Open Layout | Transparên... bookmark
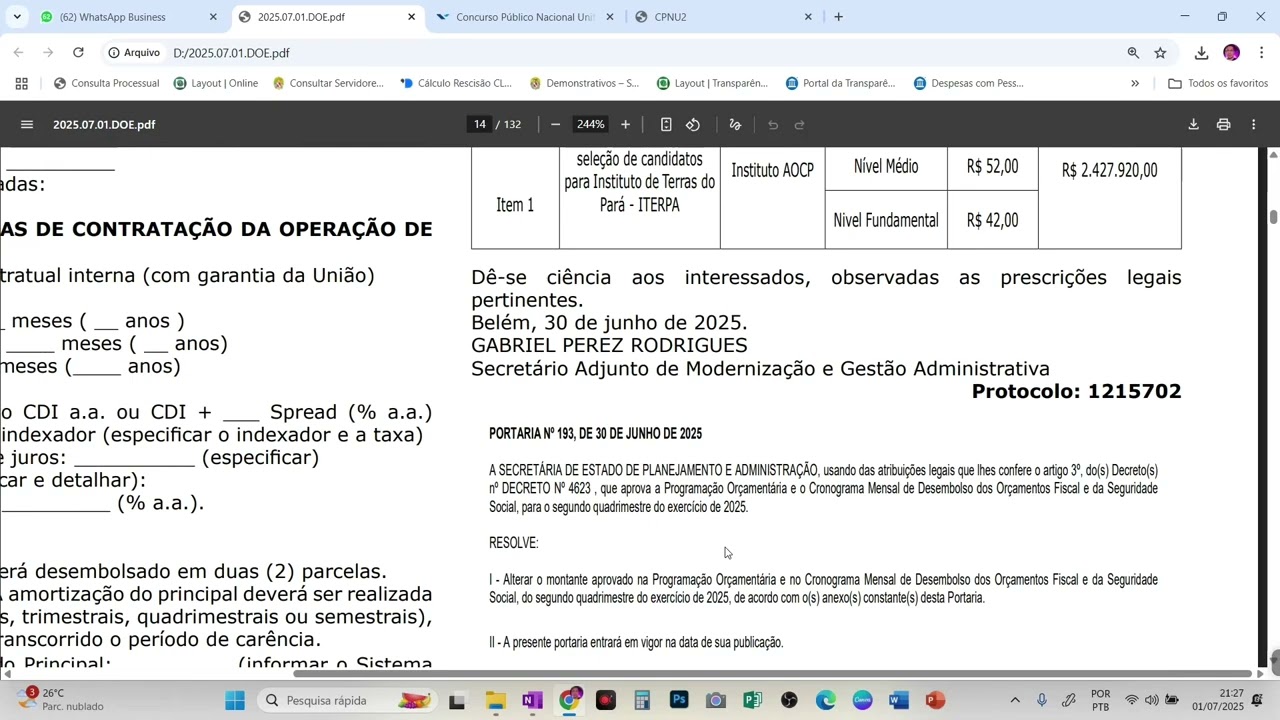The image size is (1280, 720). [712, 83]
